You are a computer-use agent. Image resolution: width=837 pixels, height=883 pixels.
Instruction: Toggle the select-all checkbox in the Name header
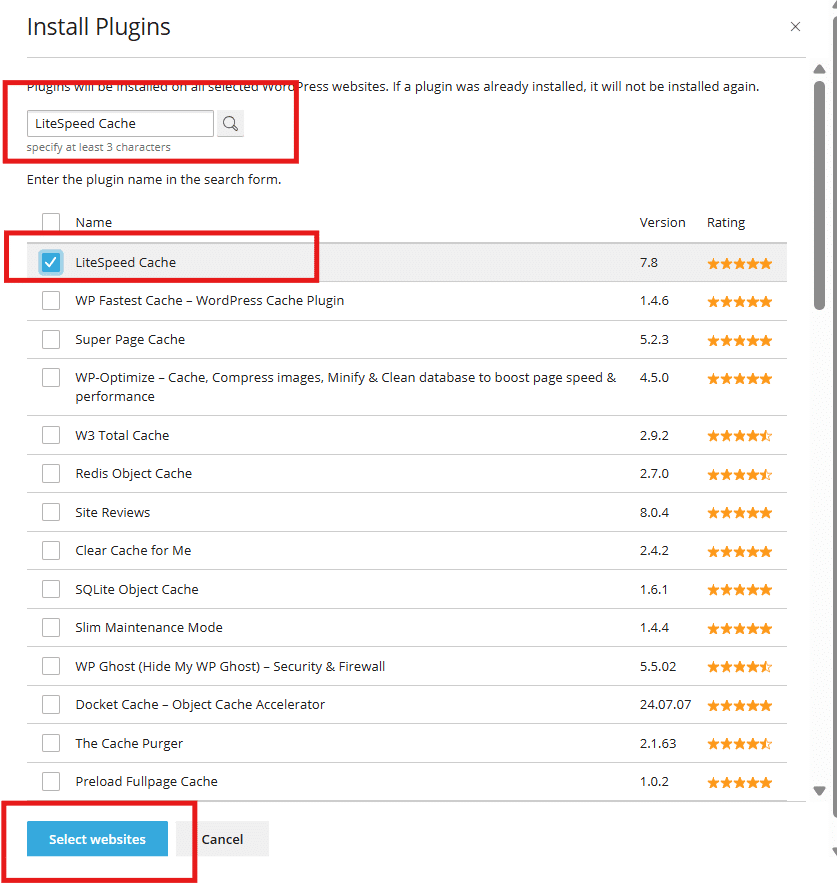(51, 222)
